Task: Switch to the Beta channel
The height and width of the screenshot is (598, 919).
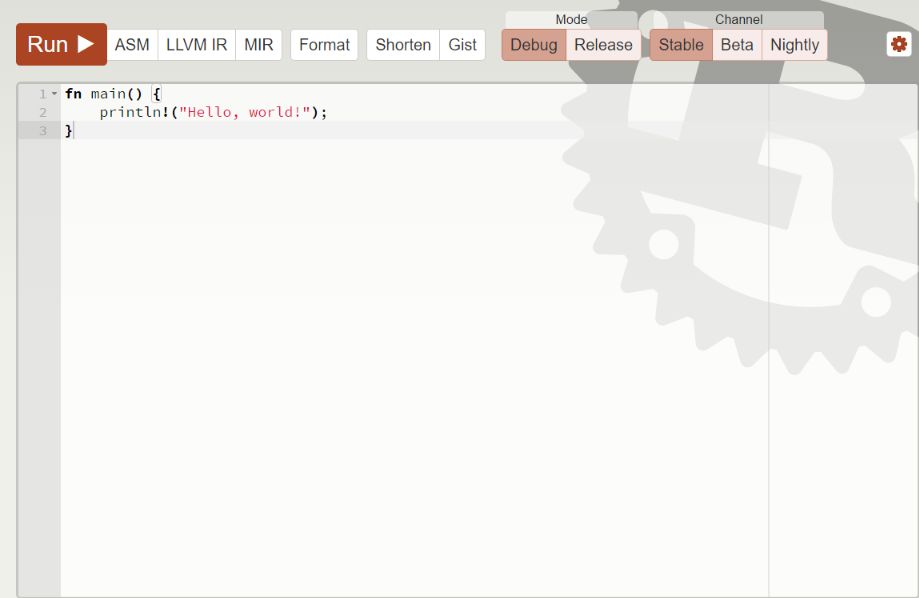Action: pos(736,45)
